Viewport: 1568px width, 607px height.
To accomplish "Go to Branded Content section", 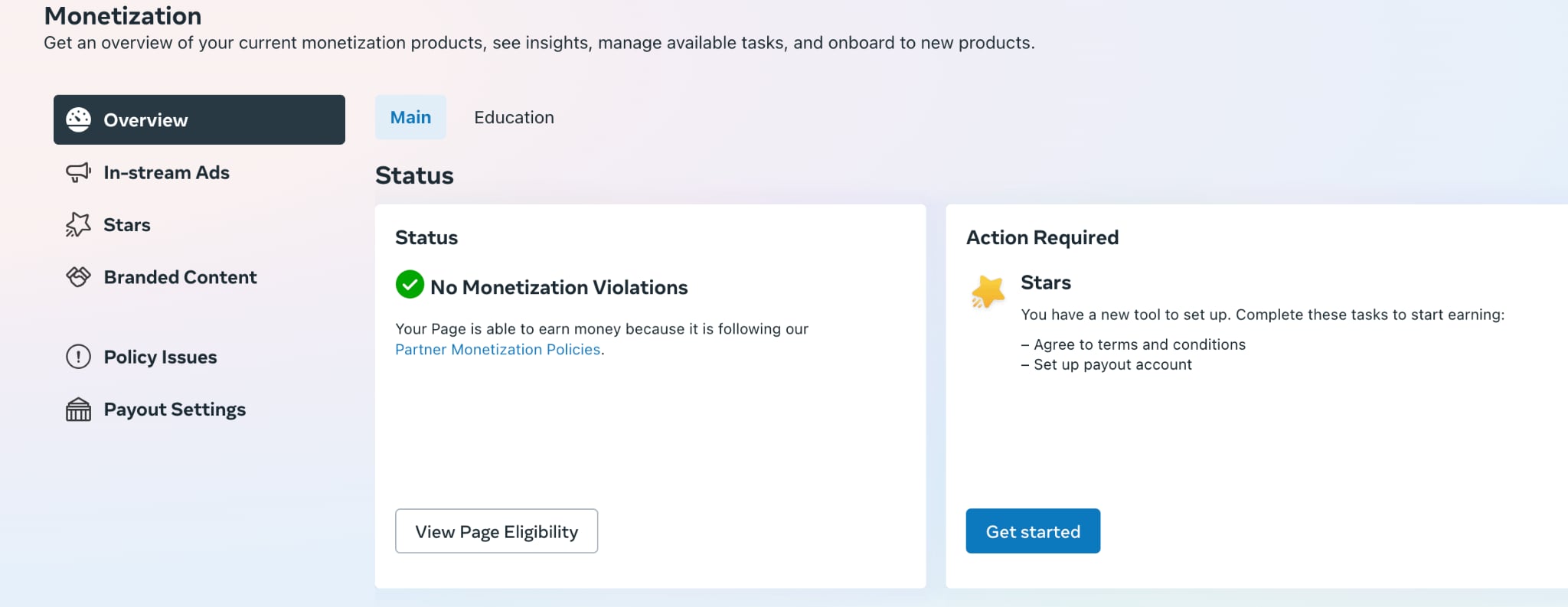I will coord(180,277).
